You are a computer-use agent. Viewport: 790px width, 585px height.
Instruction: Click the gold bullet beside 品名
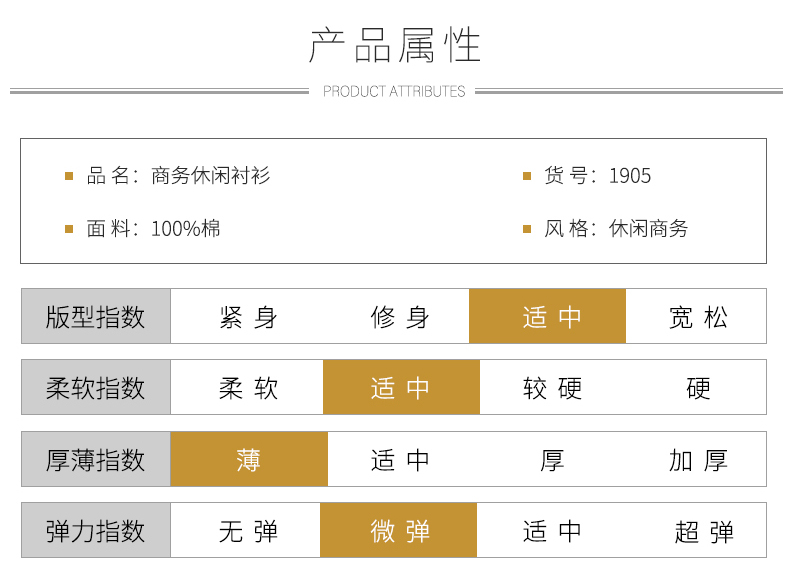tap(69, 176)
